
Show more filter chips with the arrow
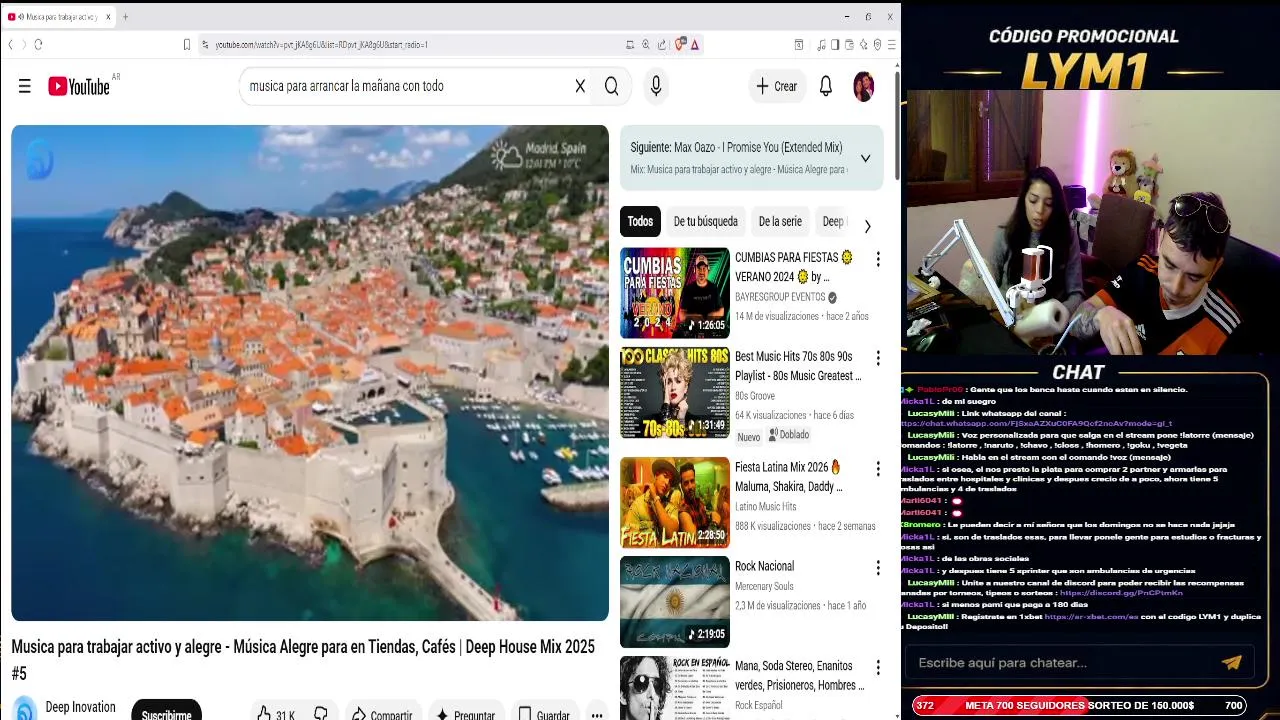tap(867, 226)
